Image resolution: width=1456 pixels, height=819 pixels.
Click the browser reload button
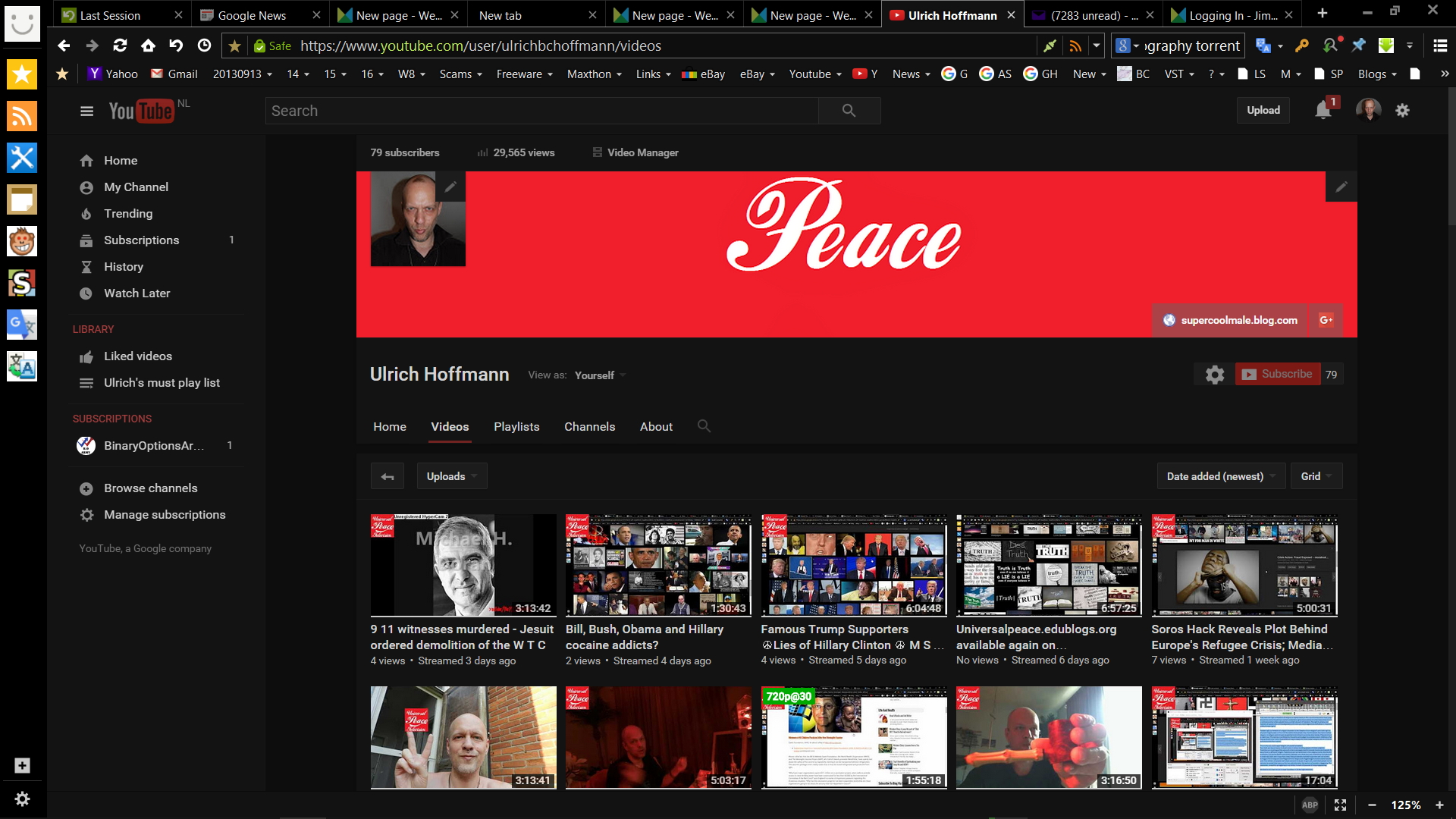[120, 45]
